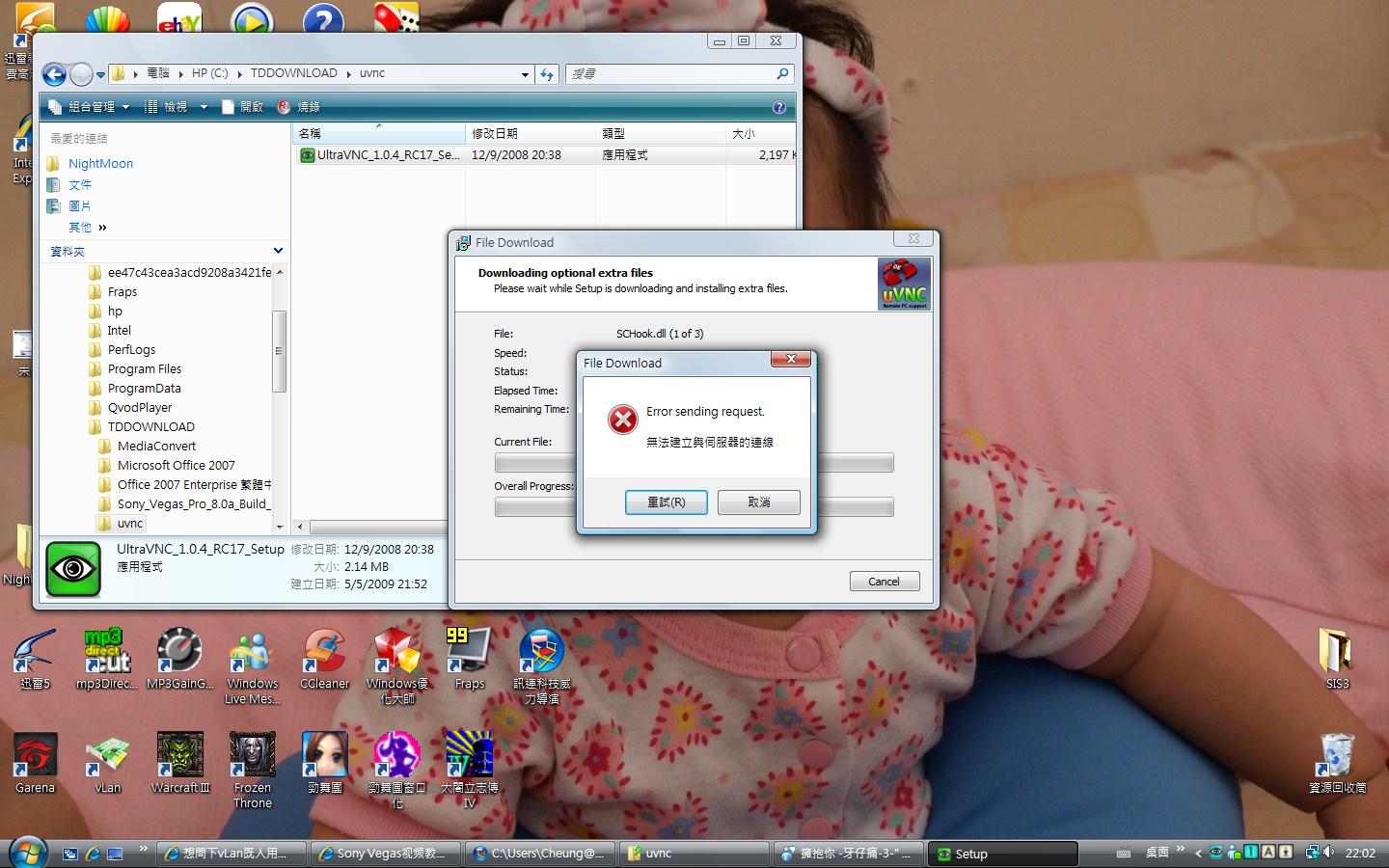Screen dimensions: 1389x868
Task: Click the Explorer back arrow button
Action: pos(55,74)
